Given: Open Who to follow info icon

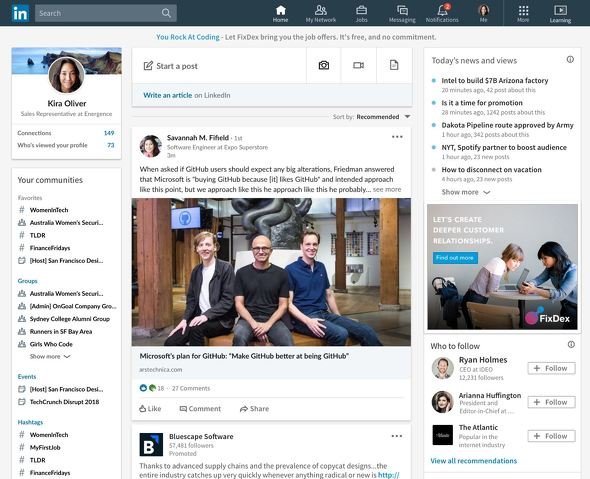Looking at the screenshot, I should 571,344.
